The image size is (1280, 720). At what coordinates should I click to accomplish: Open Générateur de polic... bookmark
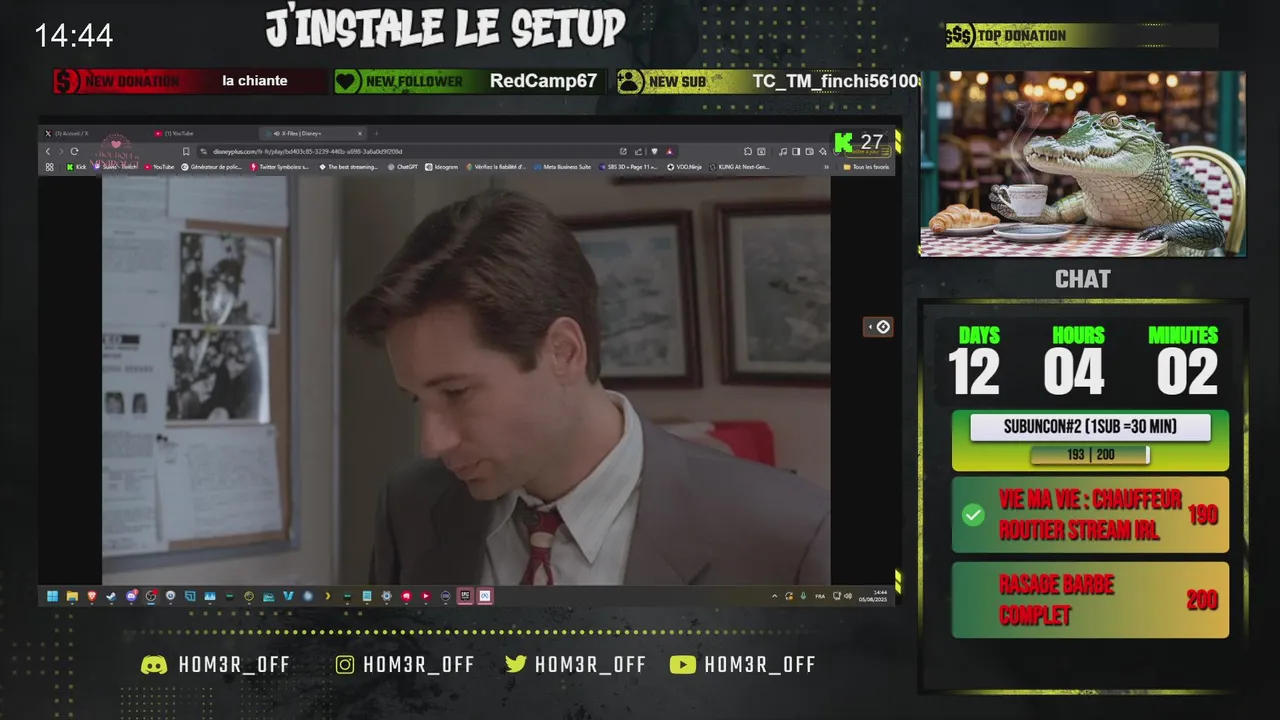click(x=212, y=167)
